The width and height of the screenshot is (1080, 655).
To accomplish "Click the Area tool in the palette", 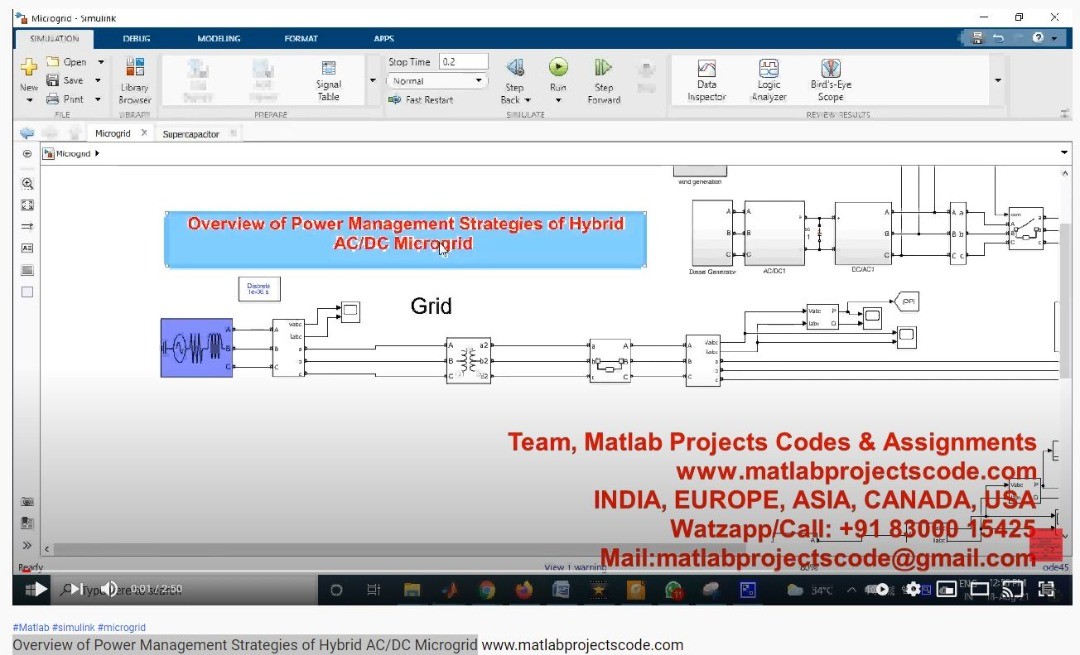I will click(27, 292).
